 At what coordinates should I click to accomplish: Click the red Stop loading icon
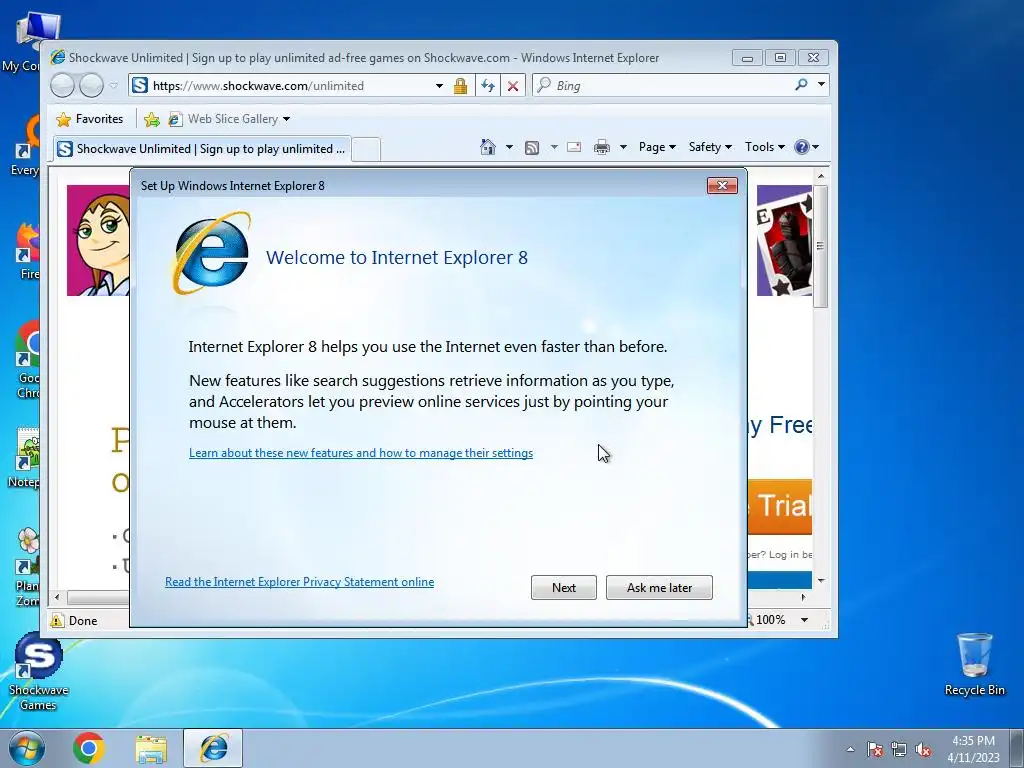point(513,86)
